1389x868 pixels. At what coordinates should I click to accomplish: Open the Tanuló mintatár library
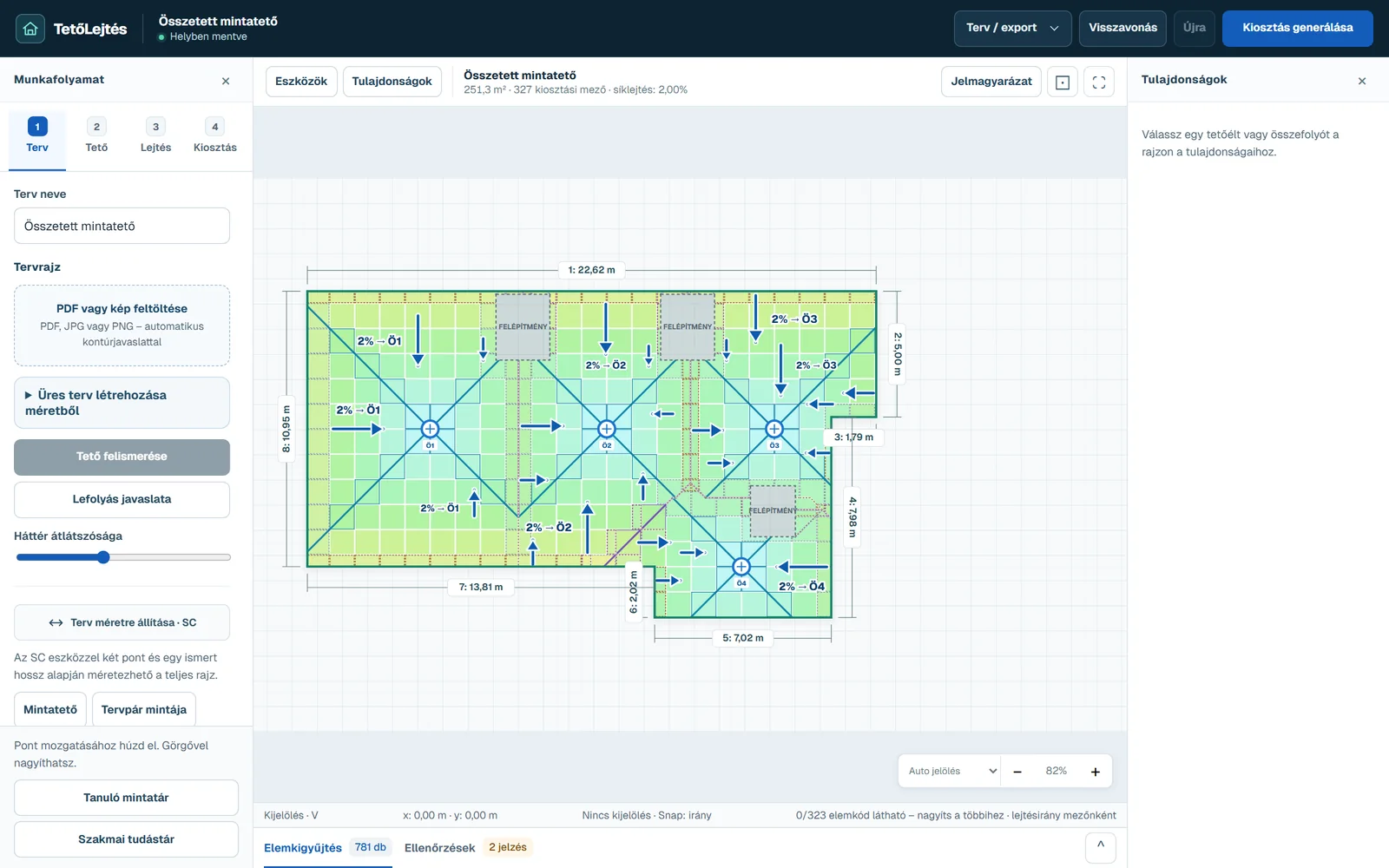point(126,798)
